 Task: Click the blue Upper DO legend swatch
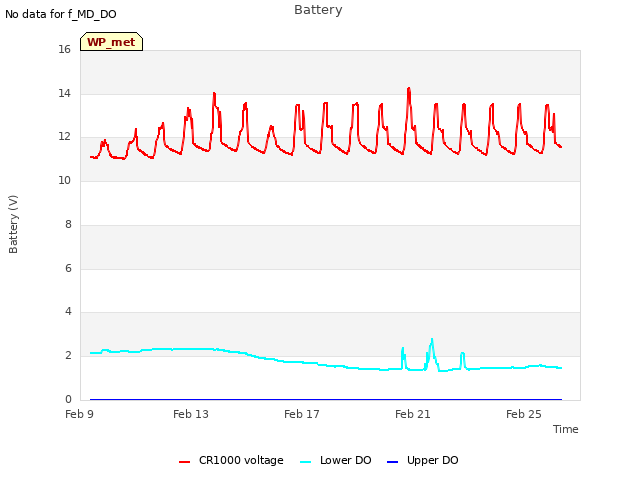click(392, 462)
